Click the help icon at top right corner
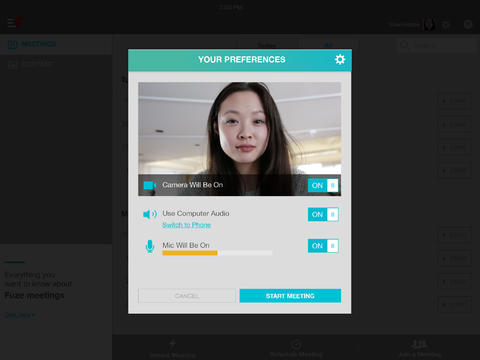The height and width of the screenshot is (360, 480). click(x=468, y=24)
